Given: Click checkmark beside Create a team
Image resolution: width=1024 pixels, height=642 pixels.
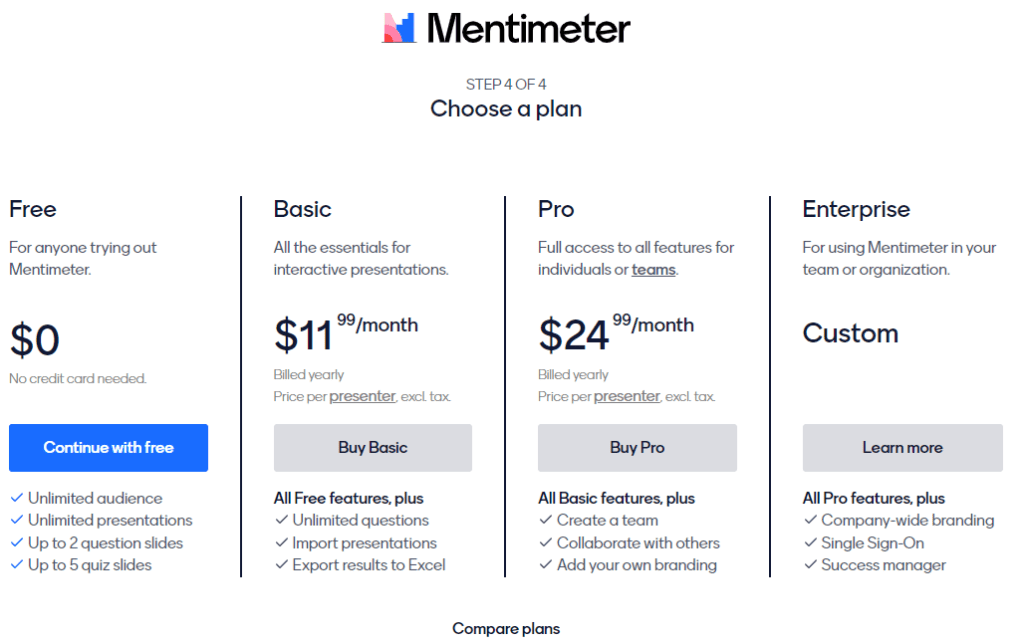Looking at the screenshot, I should 546,520.
